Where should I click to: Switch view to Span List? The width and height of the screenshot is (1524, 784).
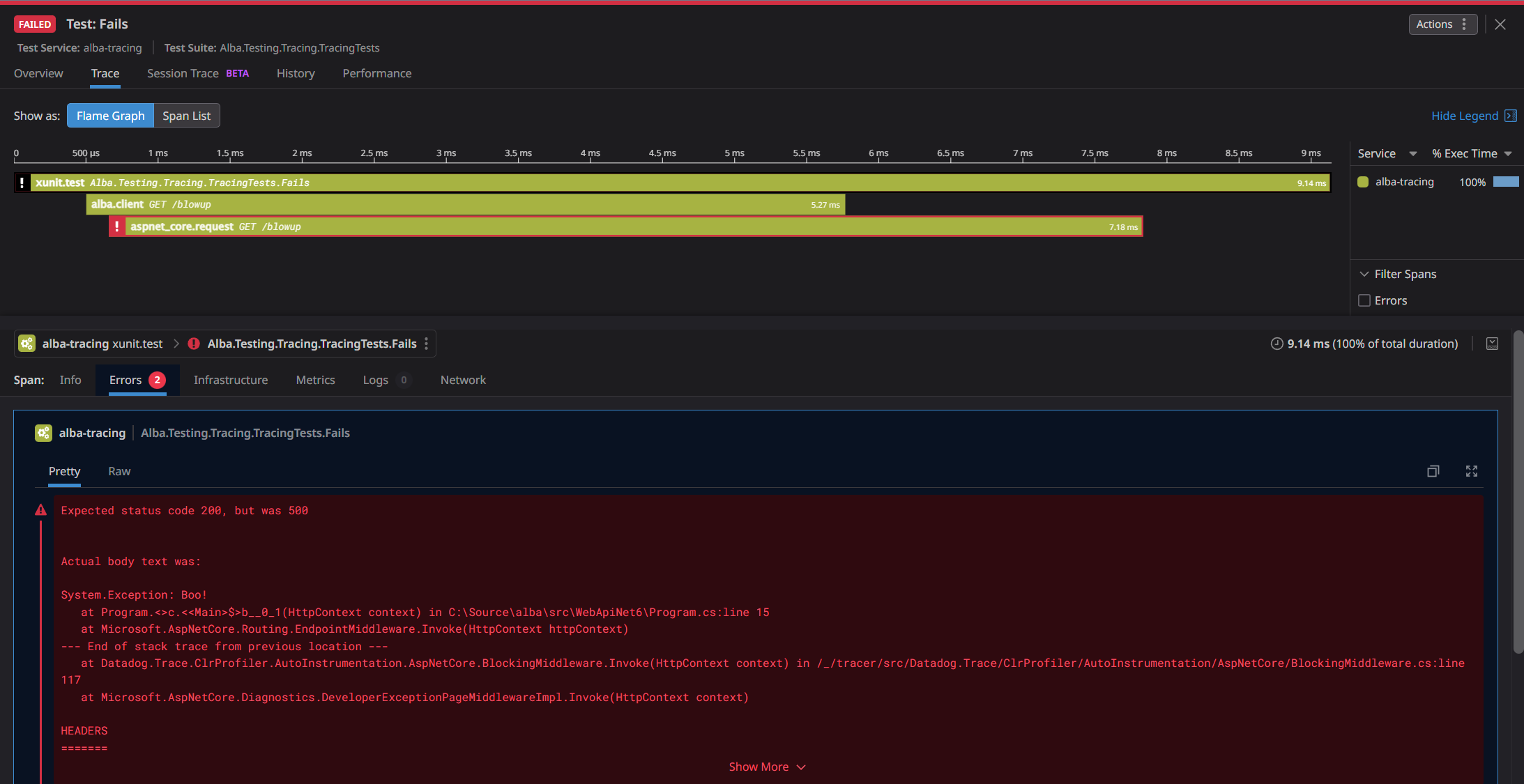click(x=186, y=116)
